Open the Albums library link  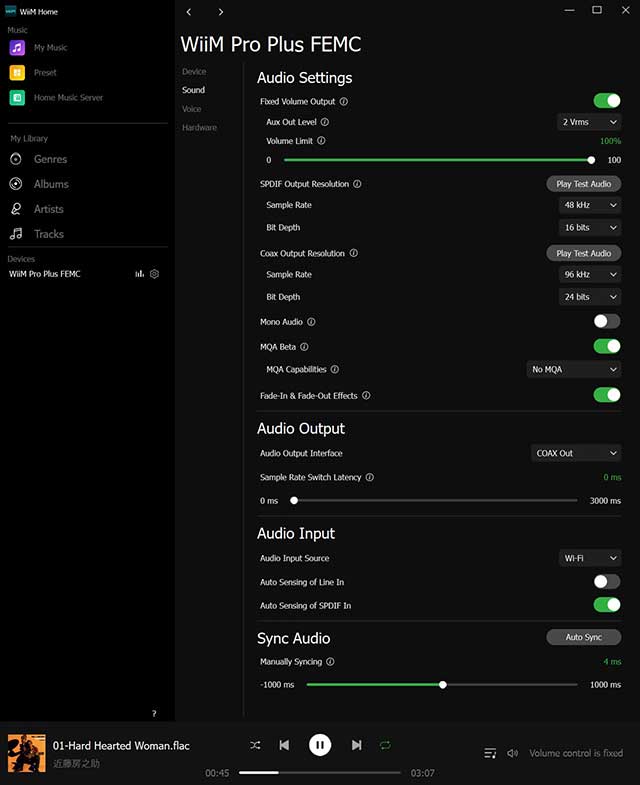point(51,184)
